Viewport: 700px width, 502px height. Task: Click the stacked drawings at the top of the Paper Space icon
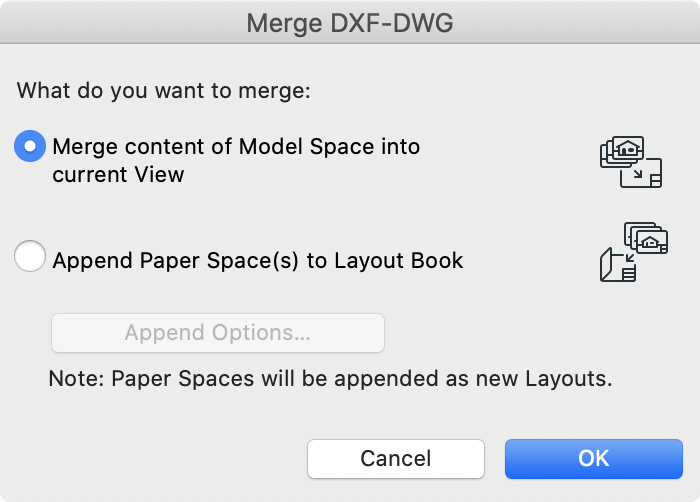(x=646, y=238)
